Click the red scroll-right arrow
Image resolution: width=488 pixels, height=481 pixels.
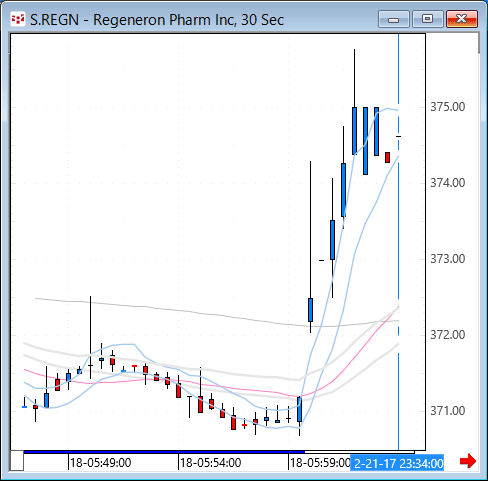click(468, 461)
